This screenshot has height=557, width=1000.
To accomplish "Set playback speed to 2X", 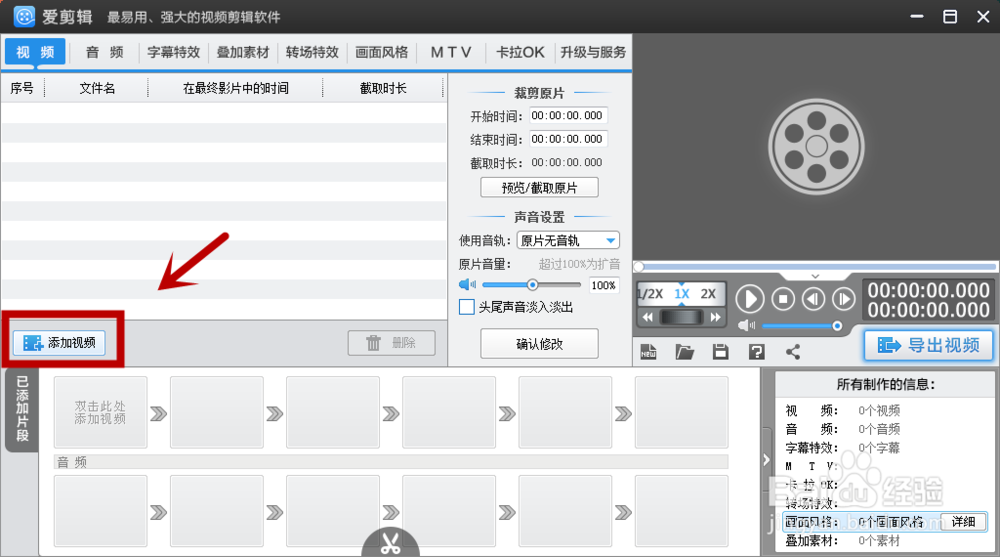I will pyautogui.click(x=708, y=293).
